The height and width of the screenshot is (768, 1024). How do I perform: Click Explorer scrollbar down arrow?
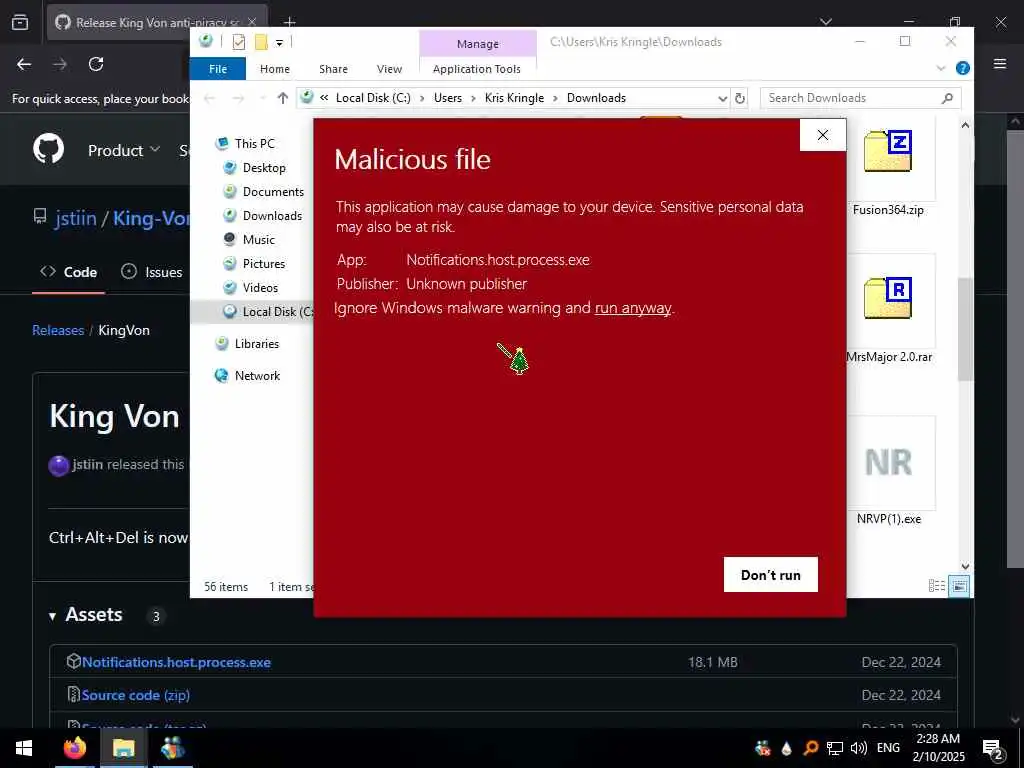click(x=965, y=566)
